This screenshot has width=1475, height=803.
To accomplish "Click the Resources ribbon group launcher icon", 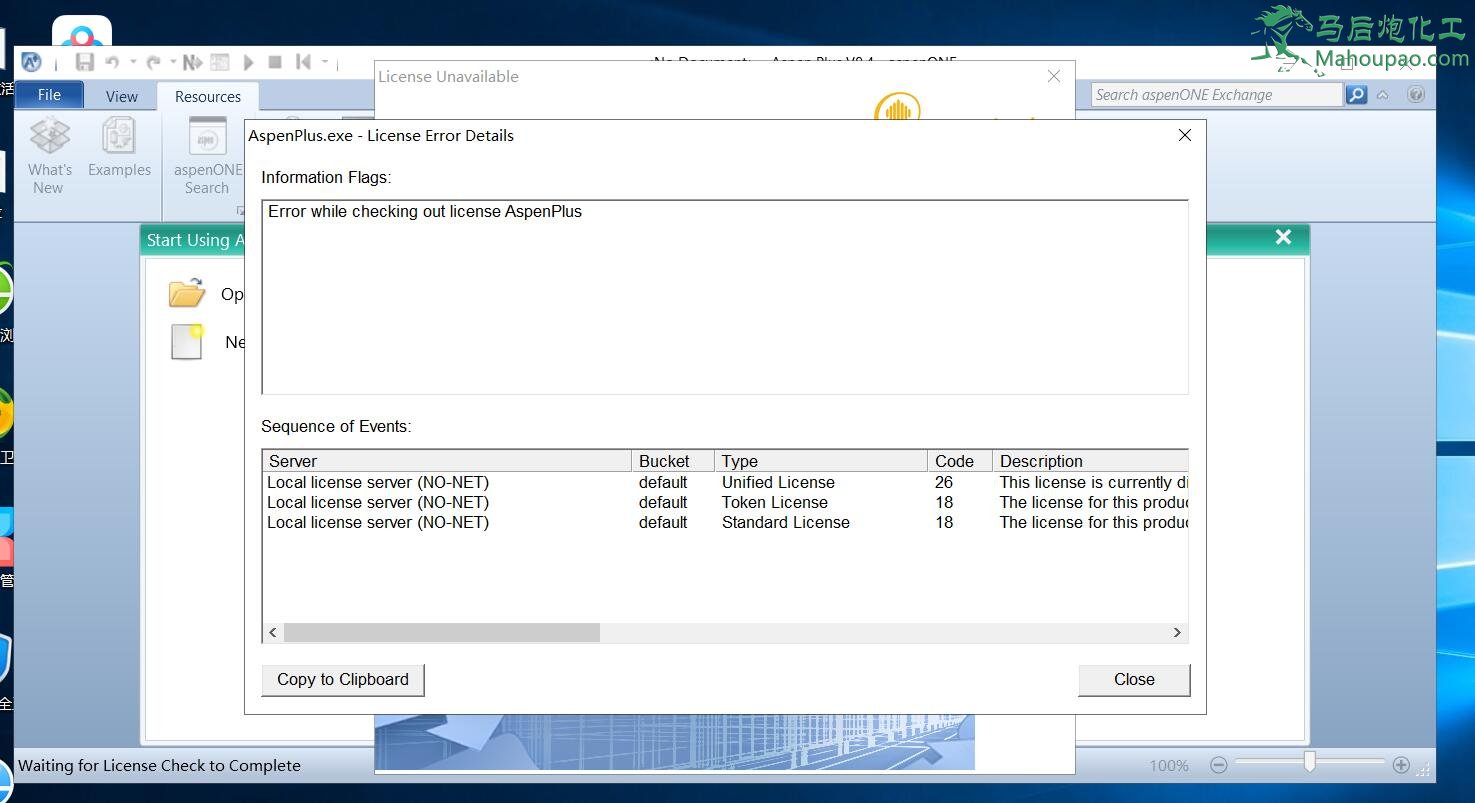I will (240, 210).
